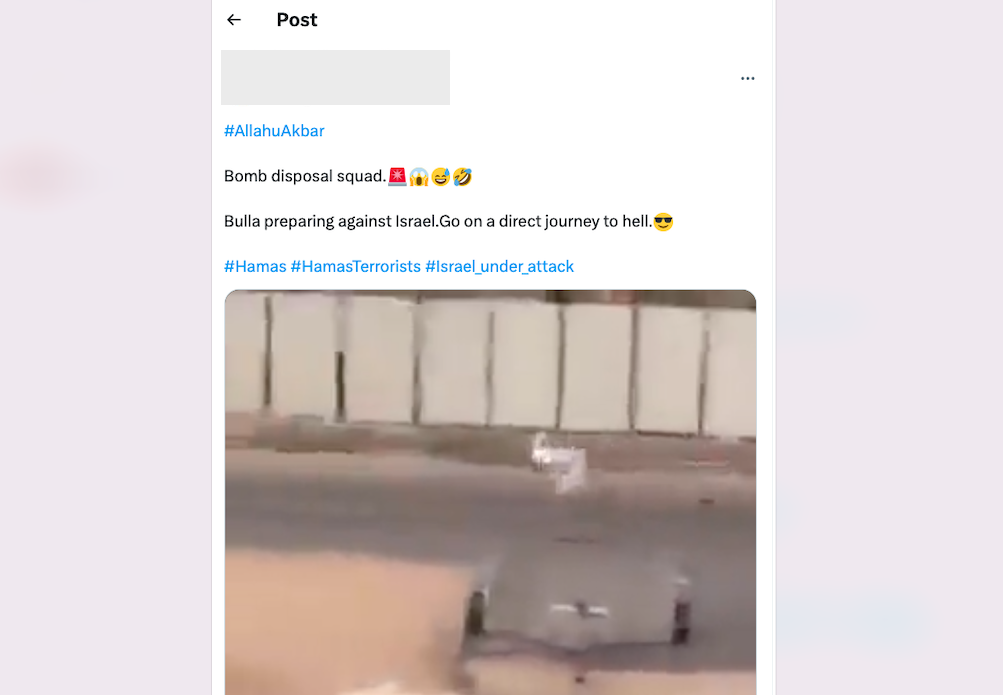Open the #Israel_under_attack hashtag

point(500,267)
